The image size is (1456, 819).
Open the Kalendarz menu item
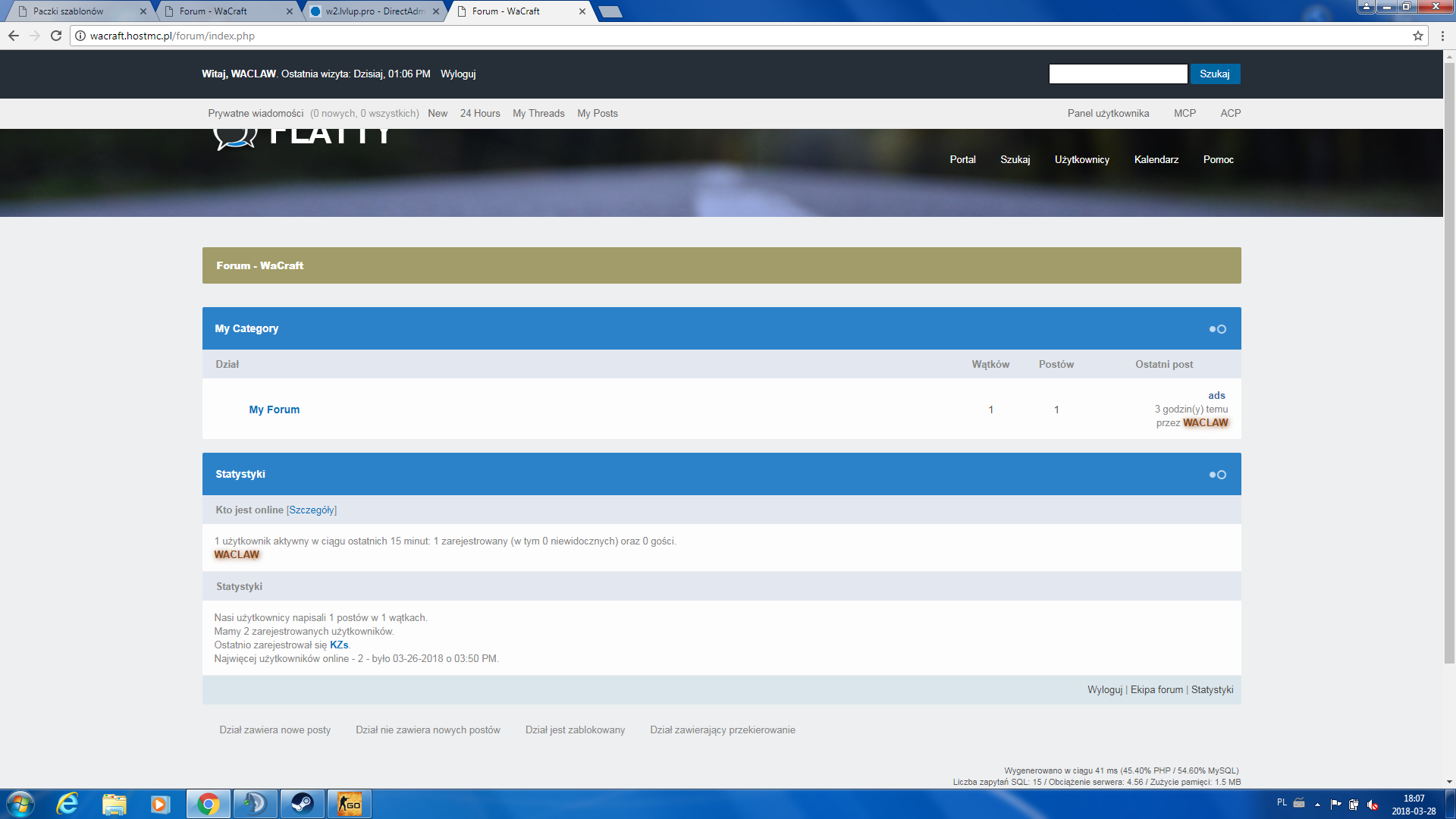pyautogui.click(x=1156, y=159)
